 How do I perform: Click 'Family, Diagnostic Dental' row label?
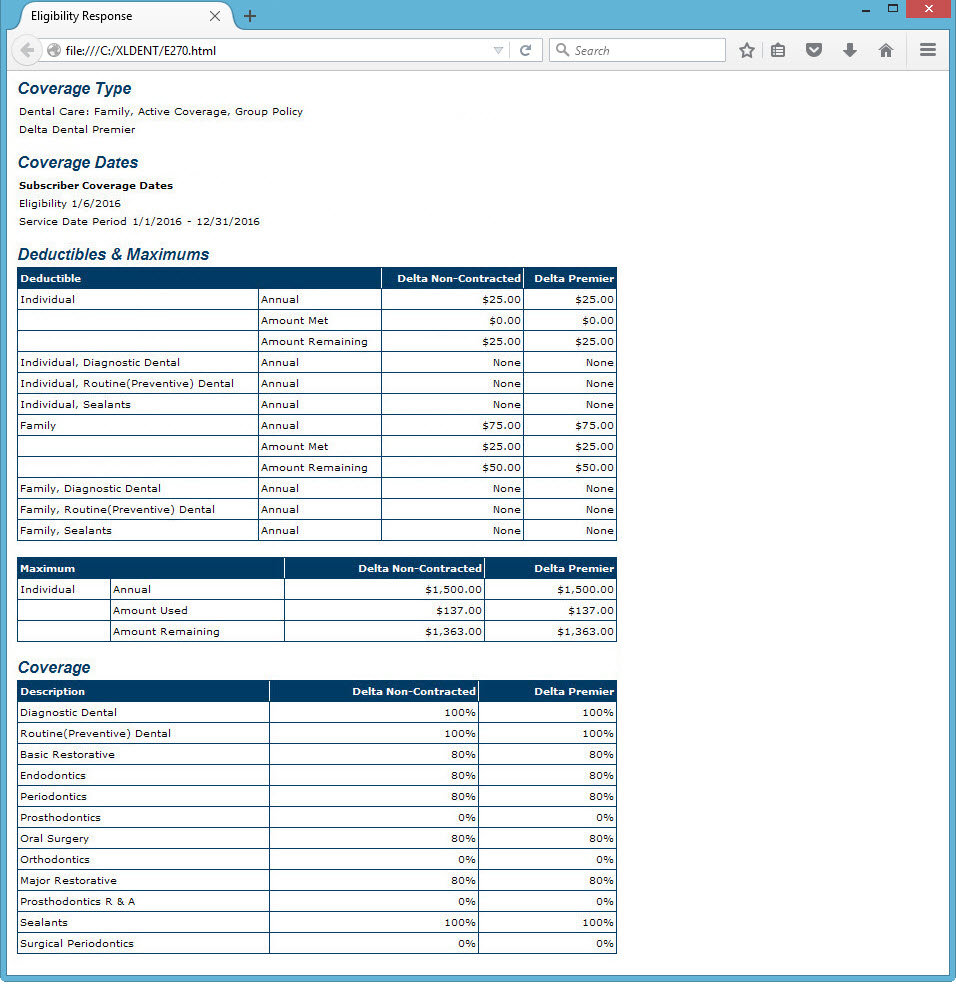90,489
